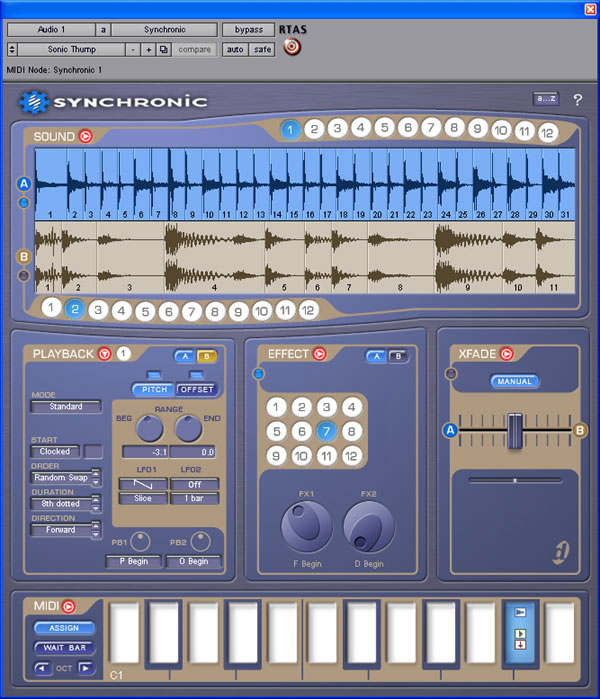Click B endpoint icon on crossfader
The image size is (600, 699).
coord(579,431)
